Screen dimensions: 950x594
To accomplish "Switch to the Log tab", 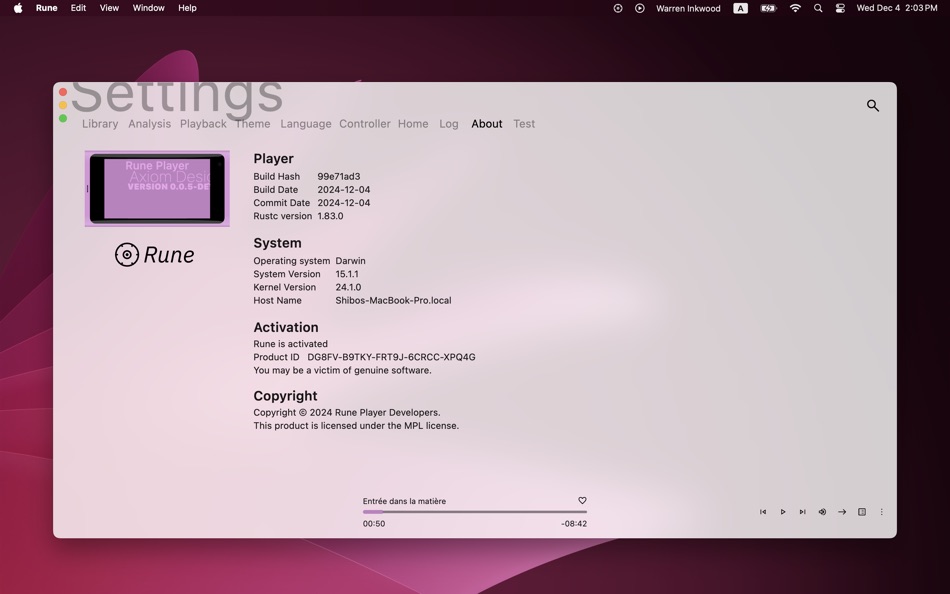I will point(448,123).
